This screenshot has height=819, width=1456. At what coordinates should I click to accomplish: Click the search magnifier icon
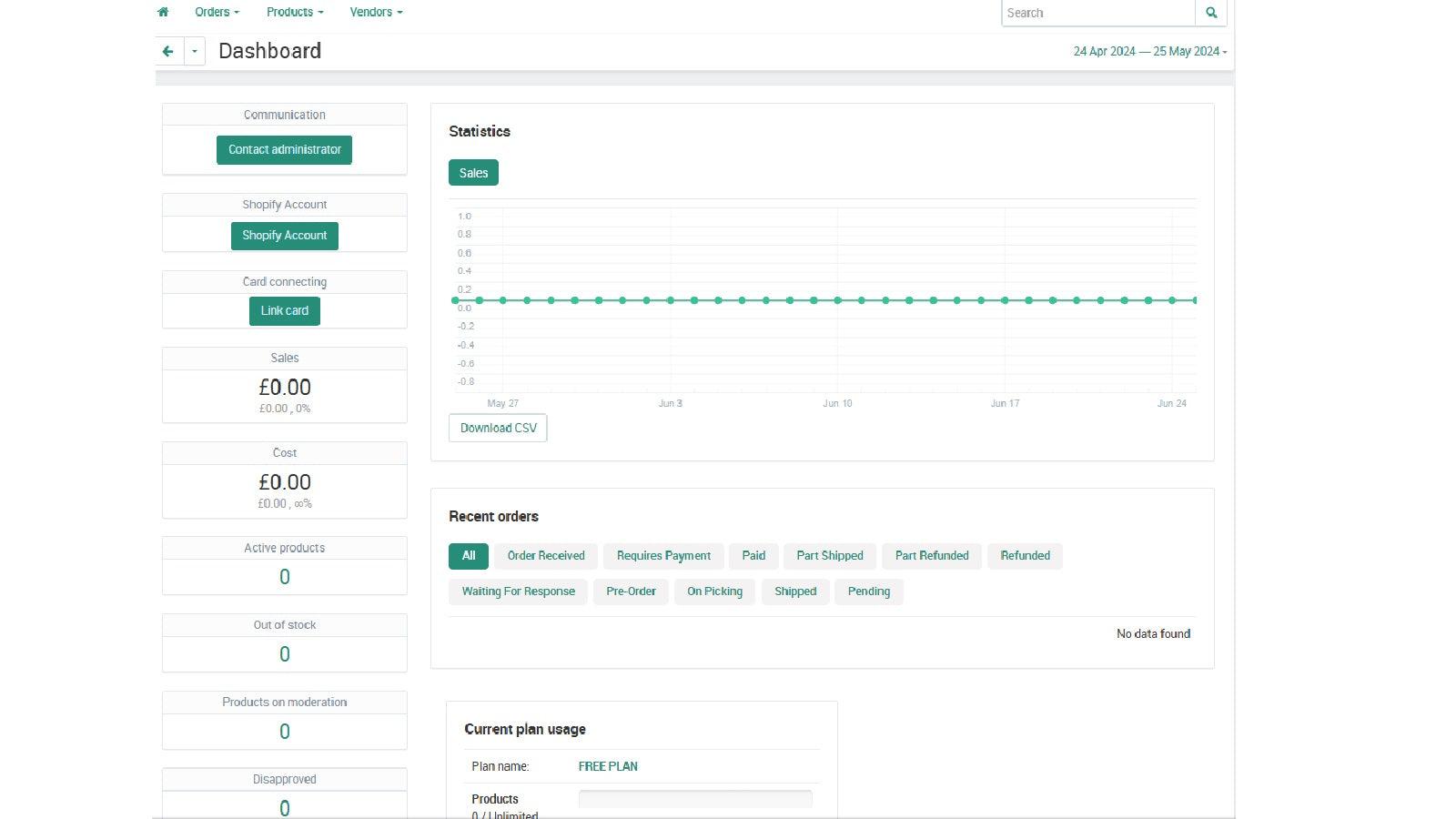click(x=1210, y=13)
